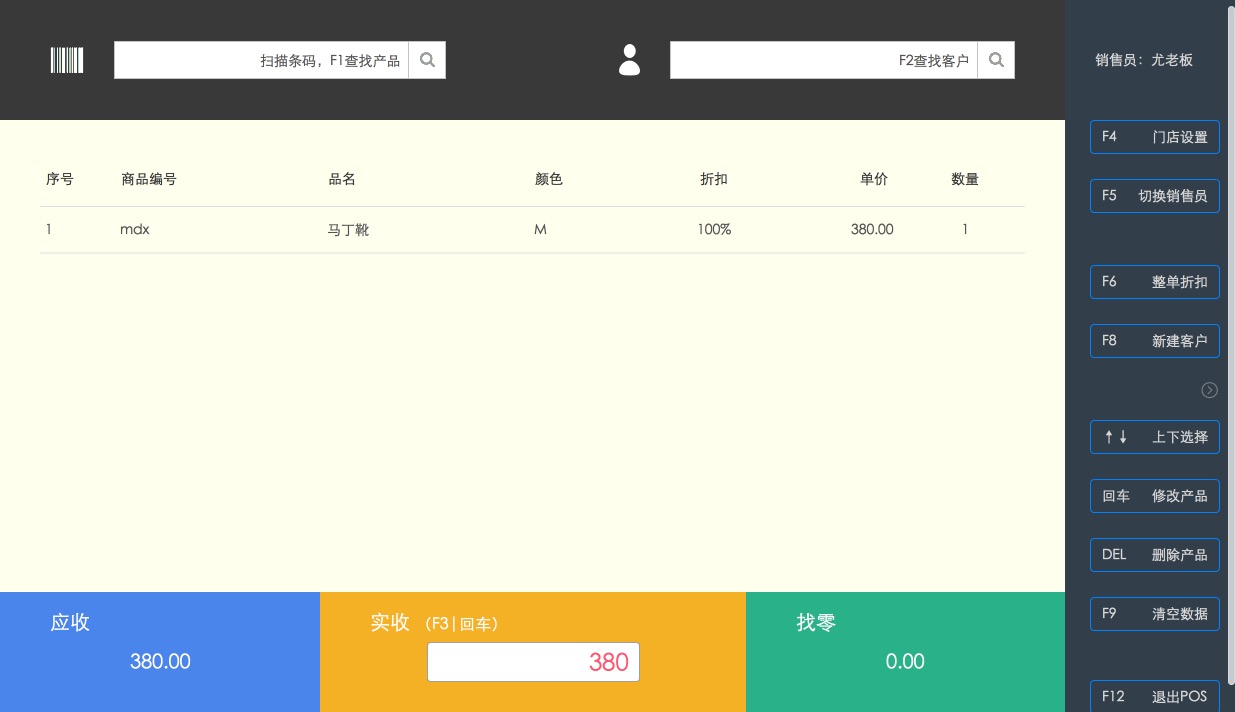
Task: Open F4 store settings
Action: click(x=1154, y=137)
